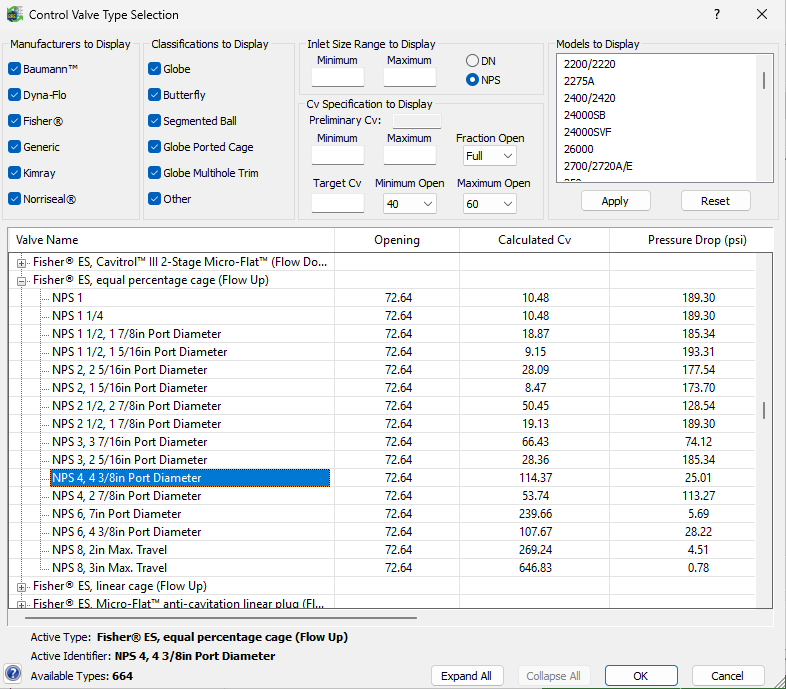786x689 pixels.
Task: Click the Pressure Drop (psi) column header
Action: [691, 240]
